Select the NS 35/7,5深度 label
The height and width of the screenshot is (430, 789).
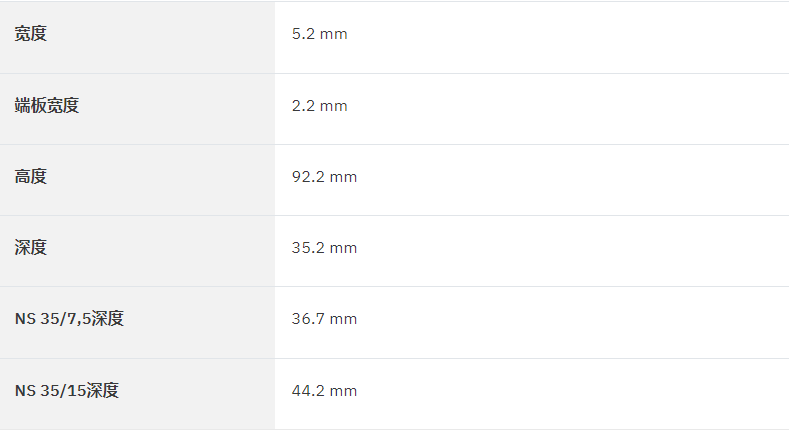tap(69, 319)
